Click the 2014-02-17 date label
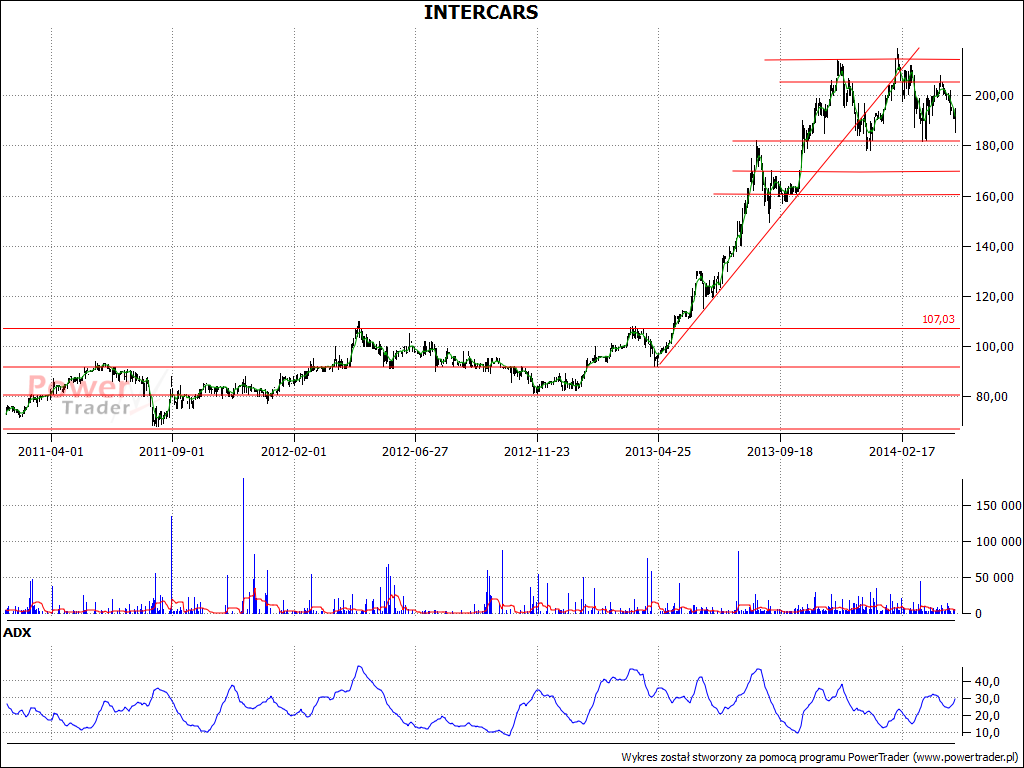This screenshot has height=768, width=1024. tap(902, 451)
